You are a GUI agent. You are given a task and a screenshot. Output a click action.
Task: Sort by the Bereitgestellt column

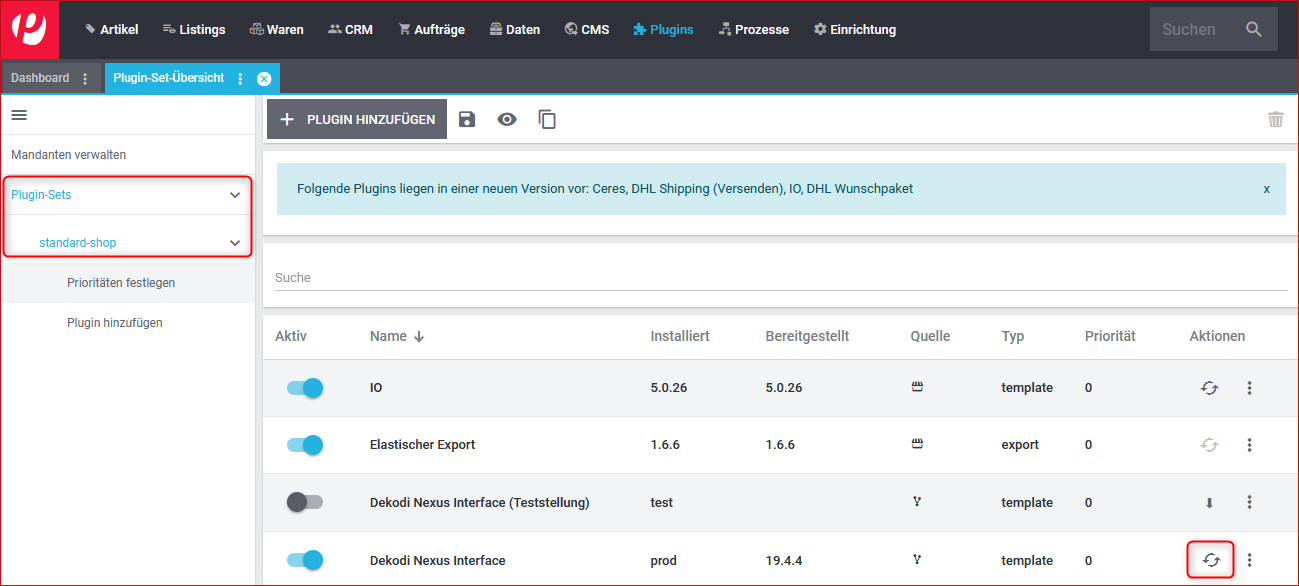(807, 336)
